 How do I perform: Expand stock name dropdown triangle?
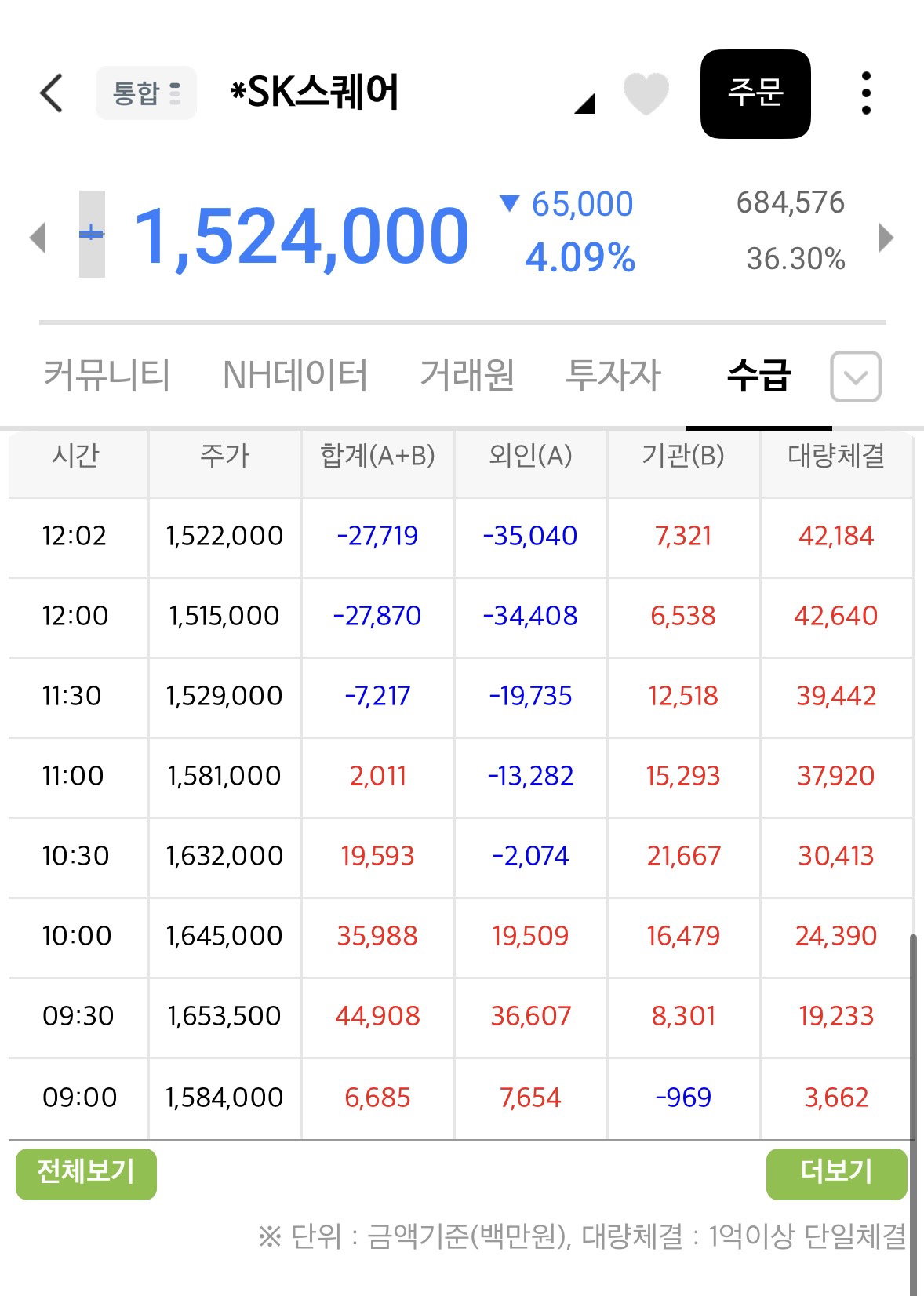pos(584,104)
